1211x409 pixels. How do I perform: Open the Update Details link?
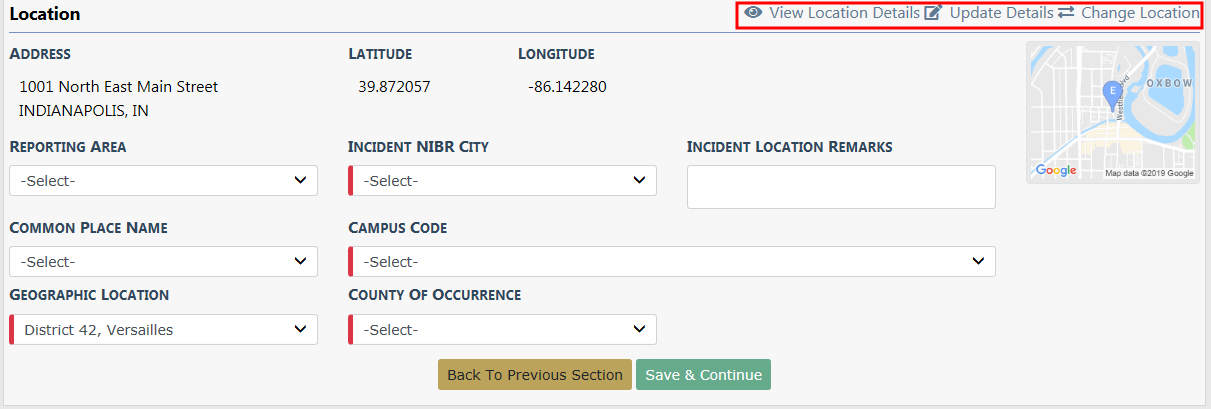[1001, 13]
